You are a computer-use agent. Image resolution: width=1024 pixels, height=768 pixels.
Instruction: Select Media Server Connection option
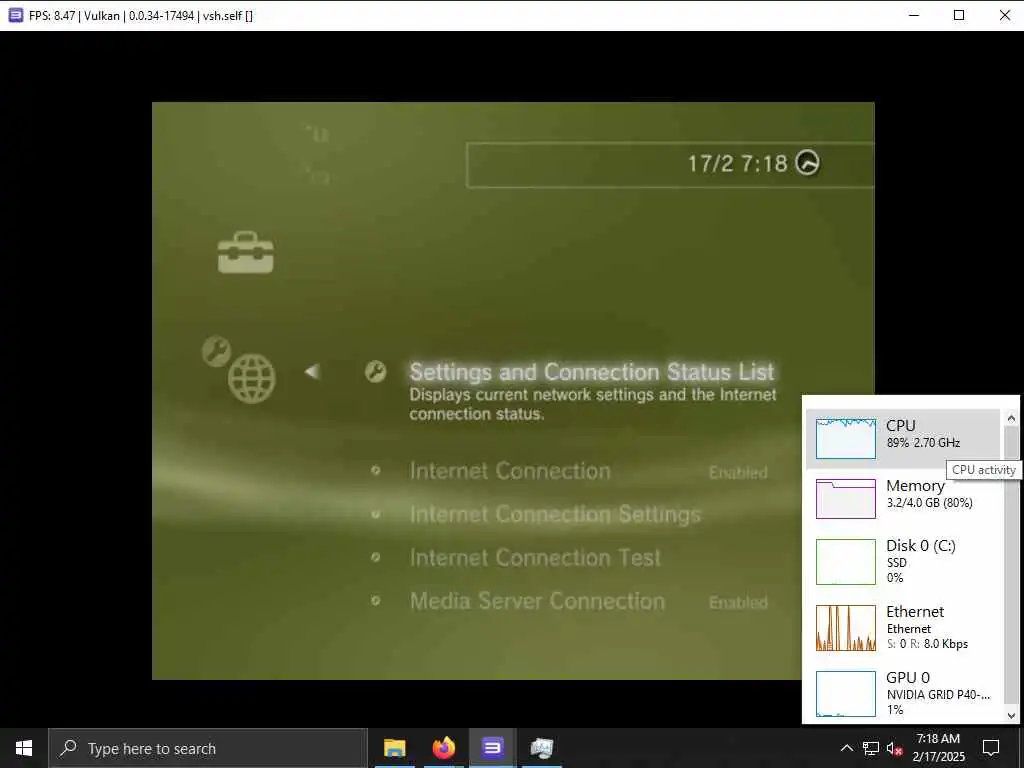tap(537, 601)
